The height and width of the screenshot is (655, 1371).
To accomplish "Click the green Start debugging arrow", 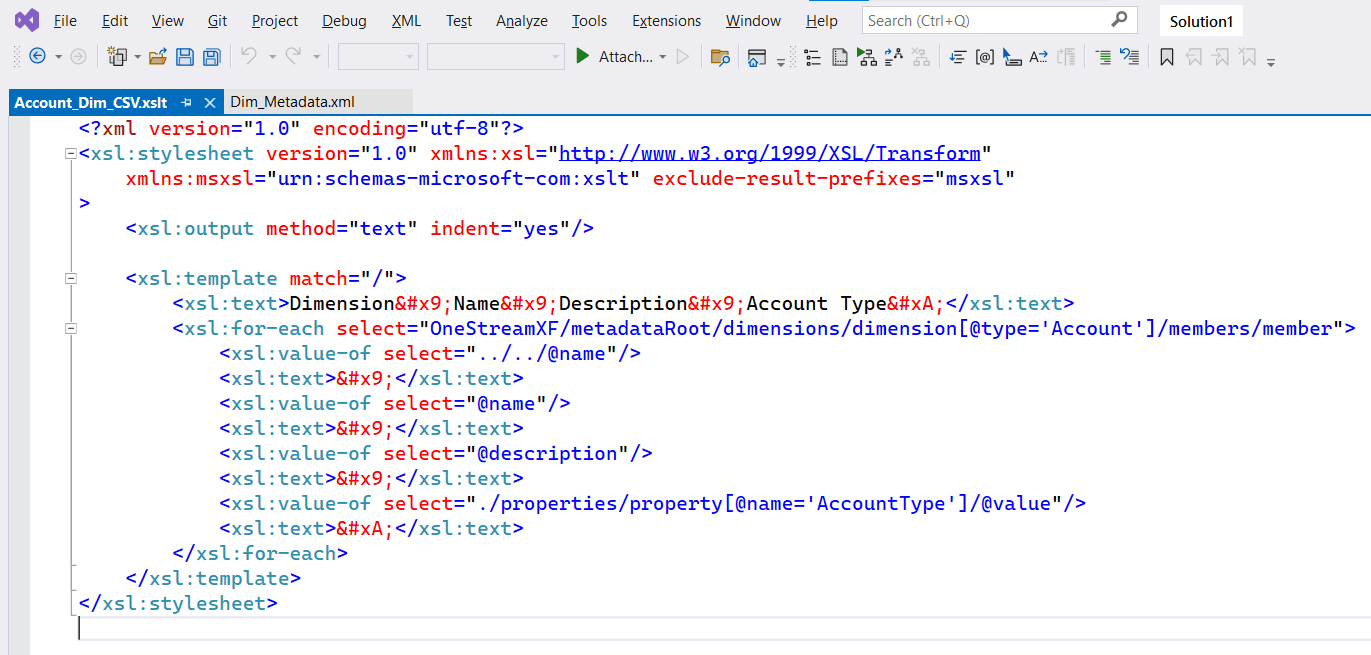I will coord(583,57).
